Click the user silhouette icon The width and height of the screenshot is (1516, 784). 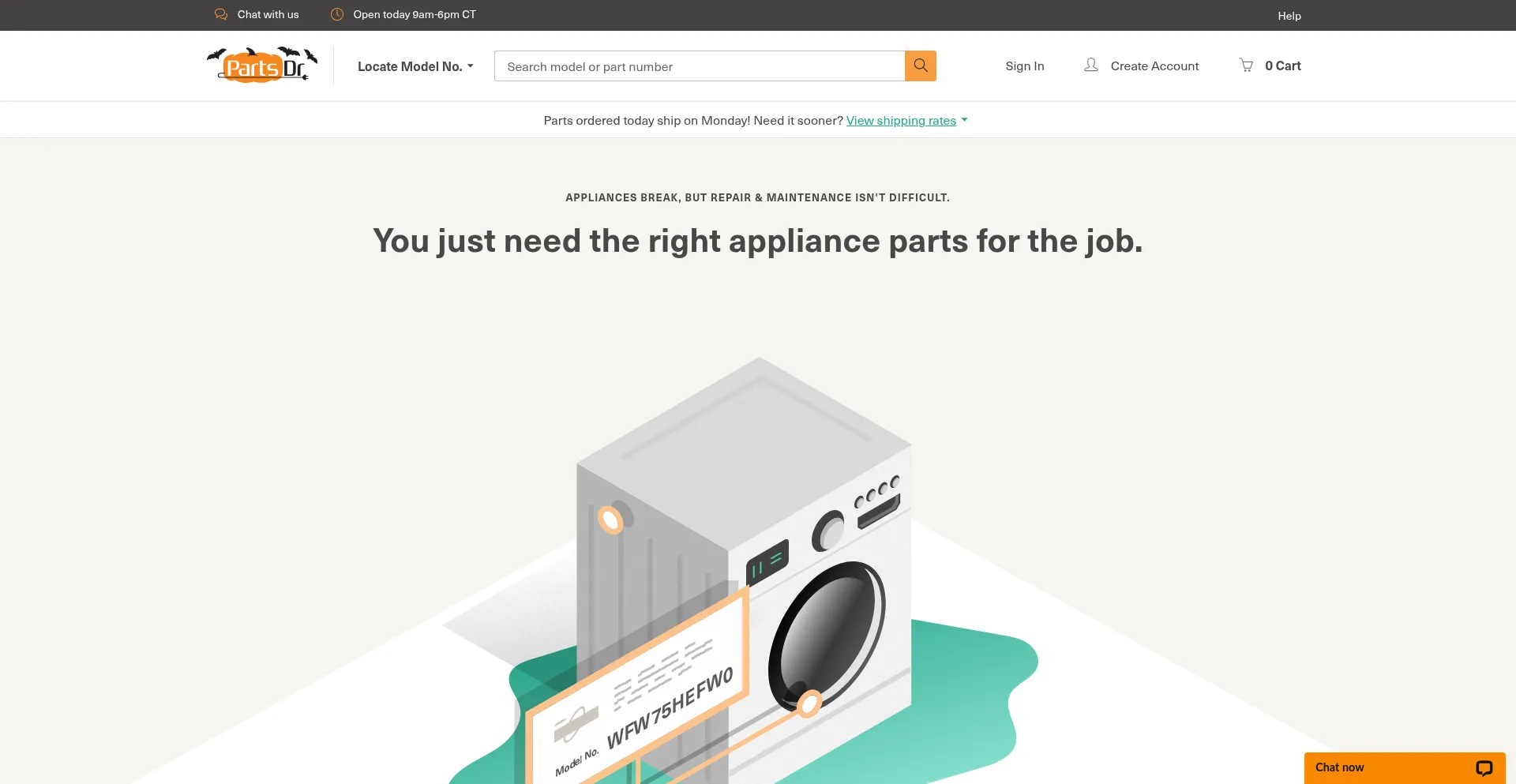tap(1090, 66)
